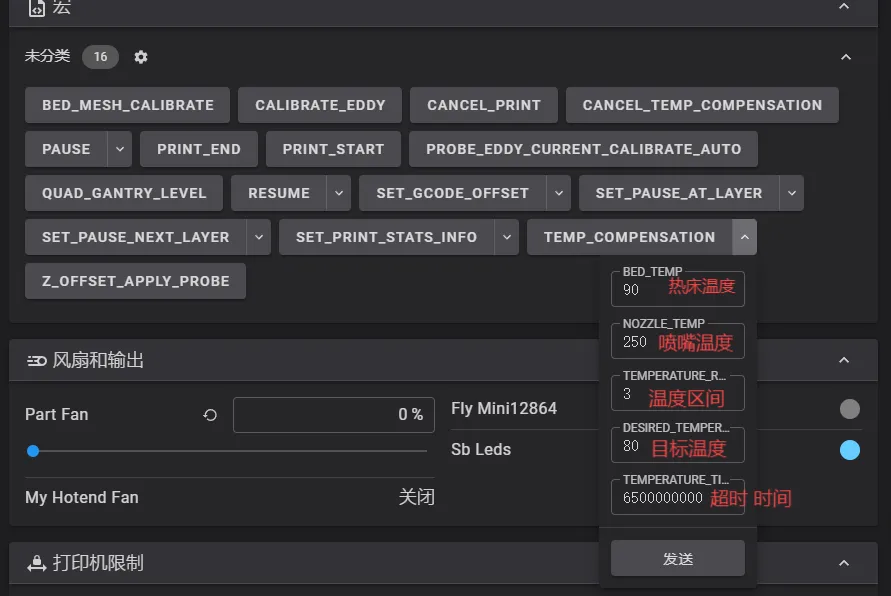Reset Part Fan speed with refresh icon
891x596 pixels.
pos(210,414)
